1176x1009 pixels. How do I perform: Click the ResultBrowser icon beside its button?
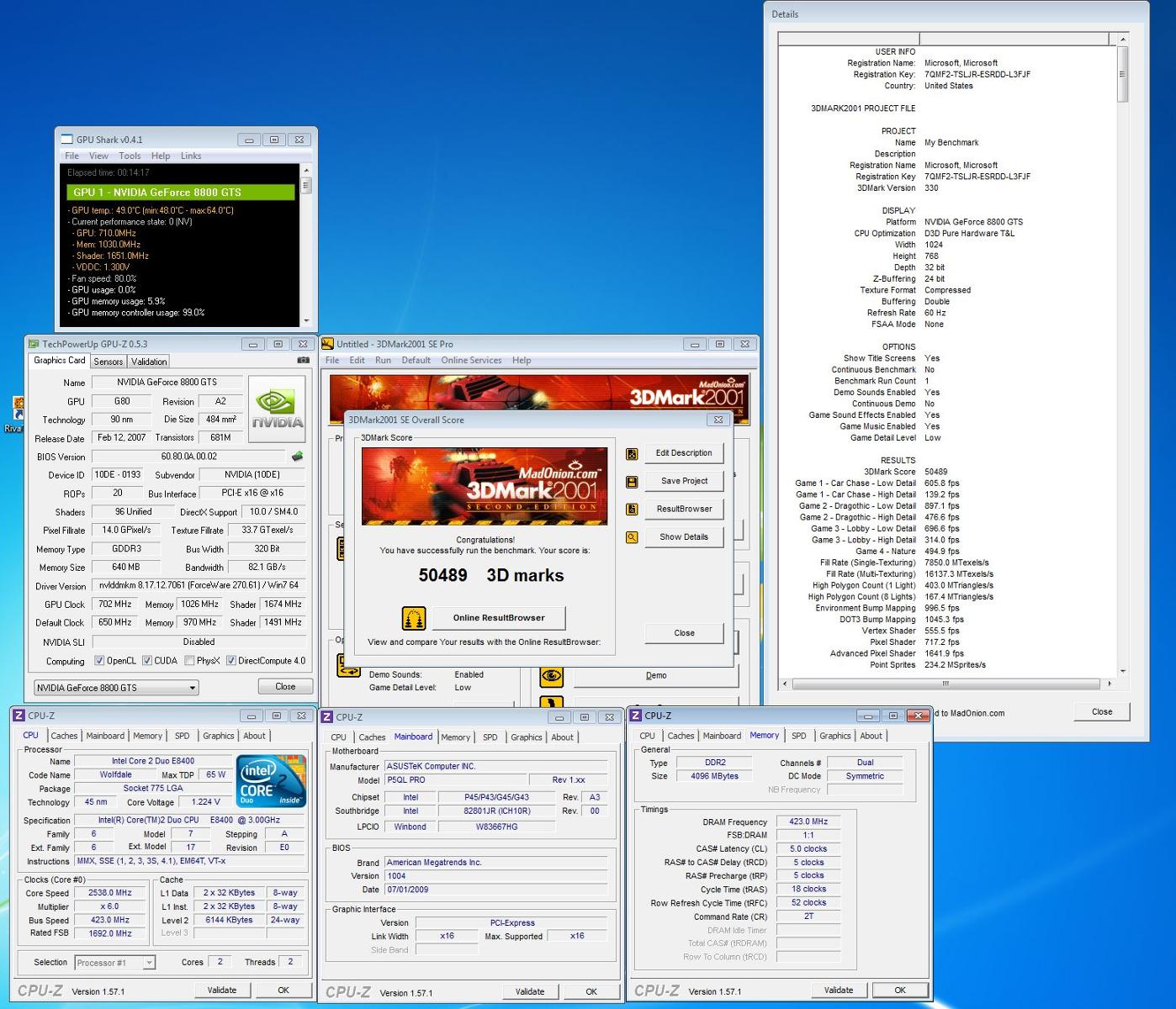(632, 510)
